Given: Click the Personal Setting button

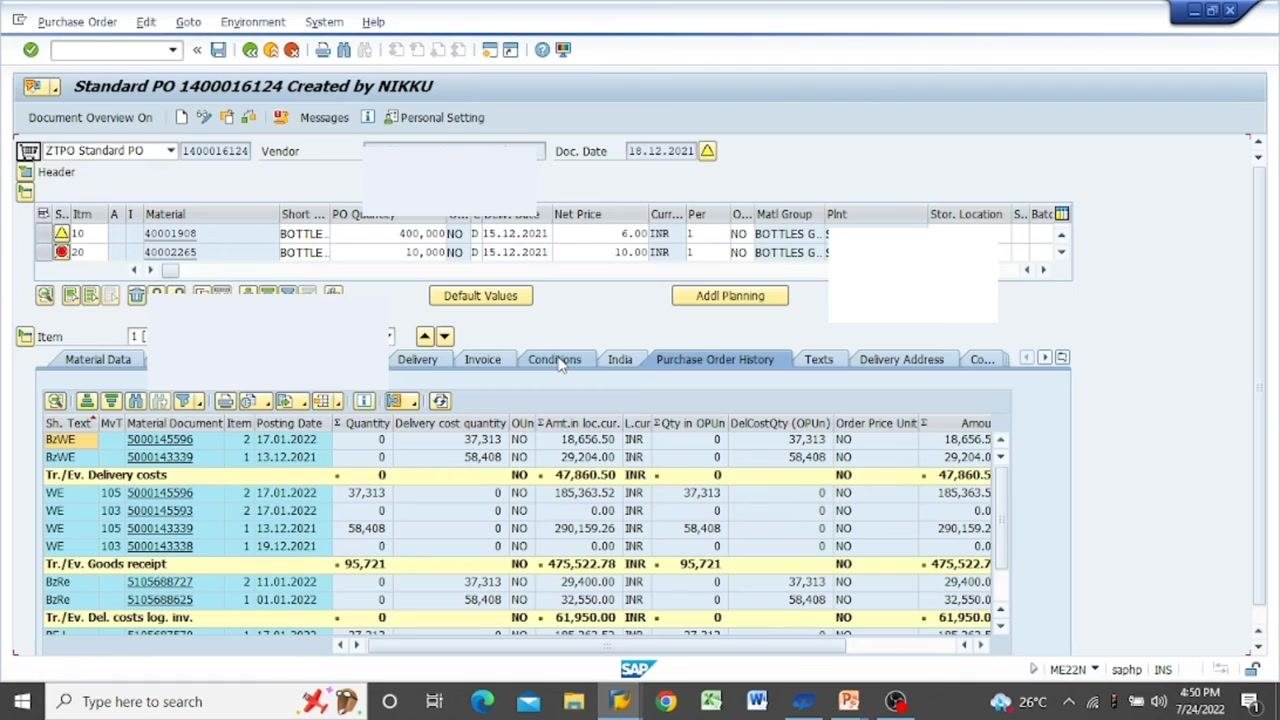Looking at the screenshot, I should coord(434,117).
